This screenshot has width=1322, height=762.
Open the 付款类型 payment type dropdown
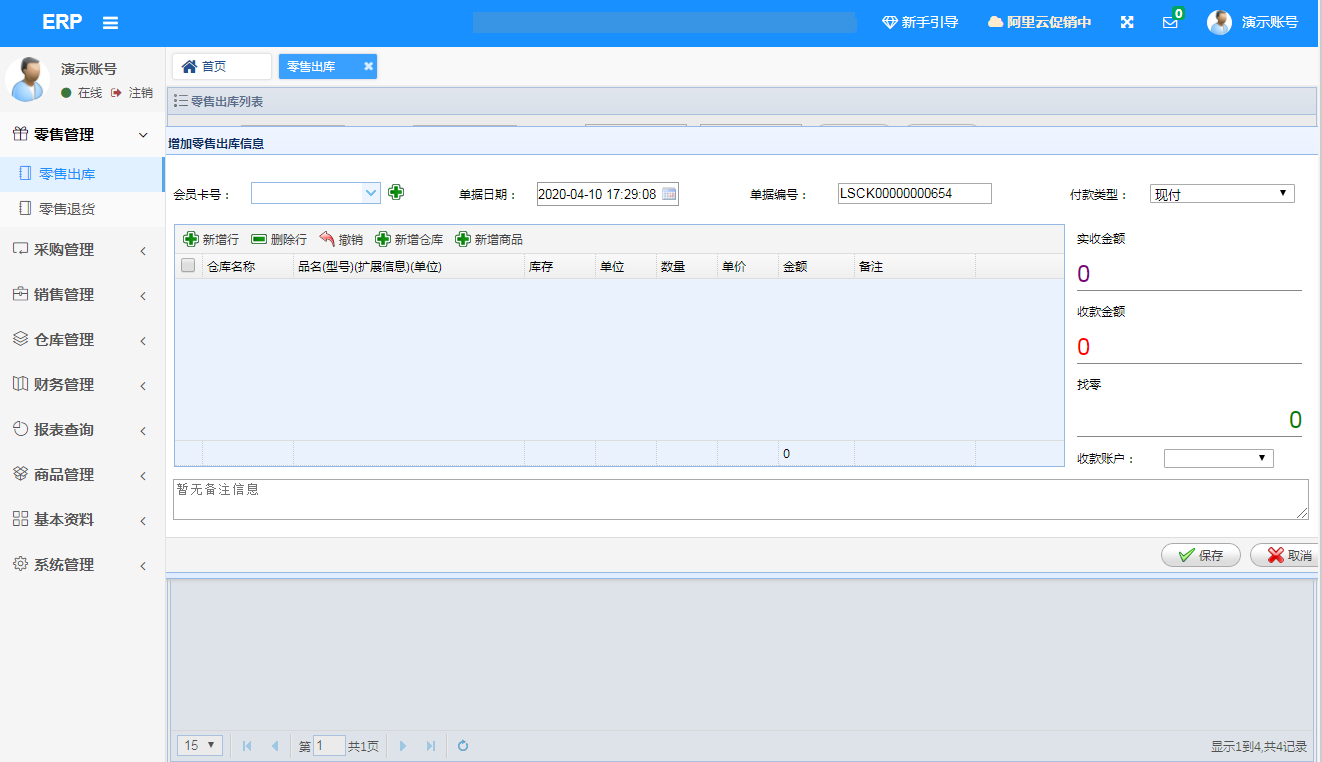1222,194
